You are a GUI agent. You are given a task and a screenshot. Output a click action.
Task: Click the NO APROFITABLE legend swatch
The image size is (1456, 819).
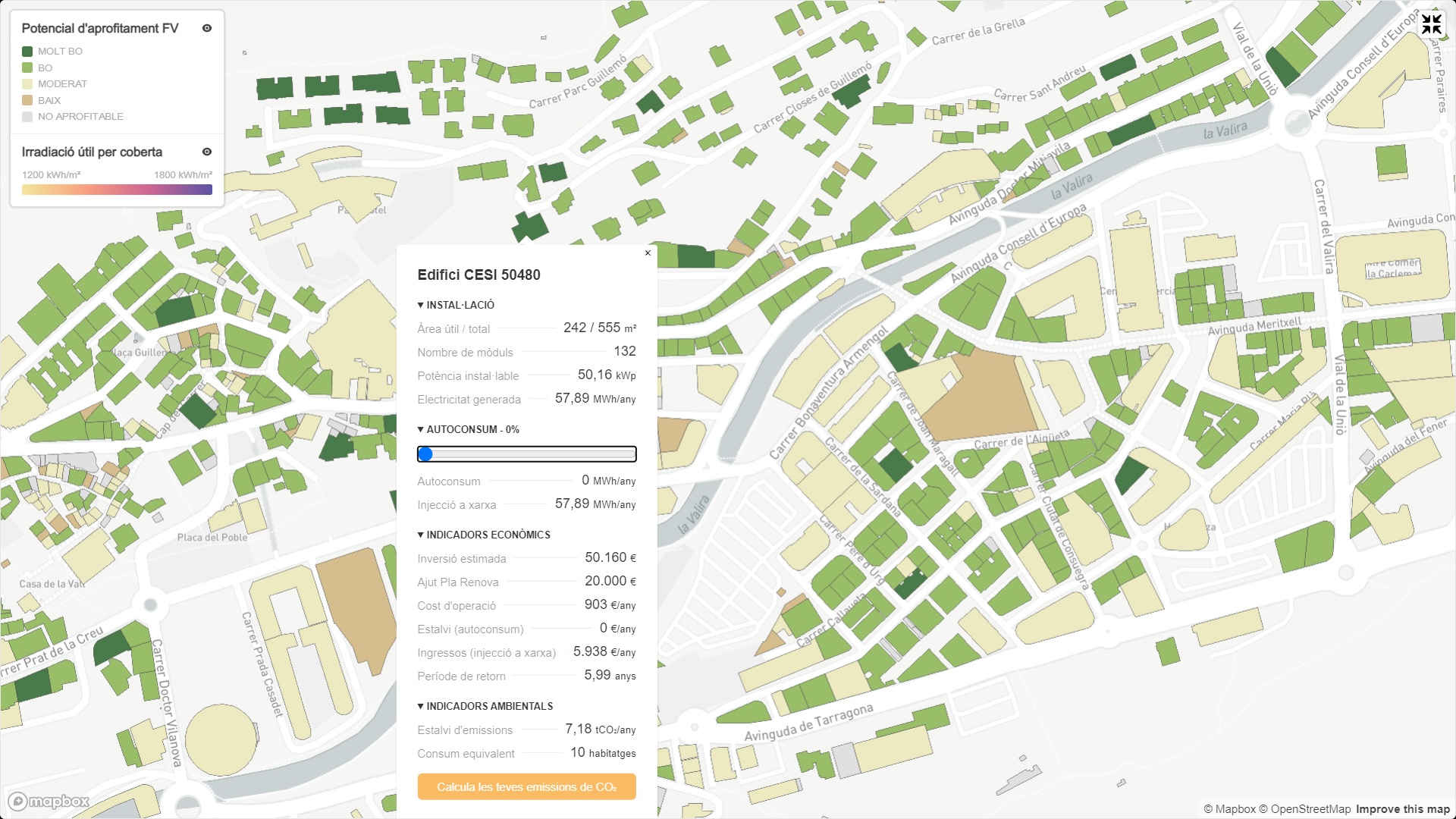pyautogui.click(x=27, y=117)
